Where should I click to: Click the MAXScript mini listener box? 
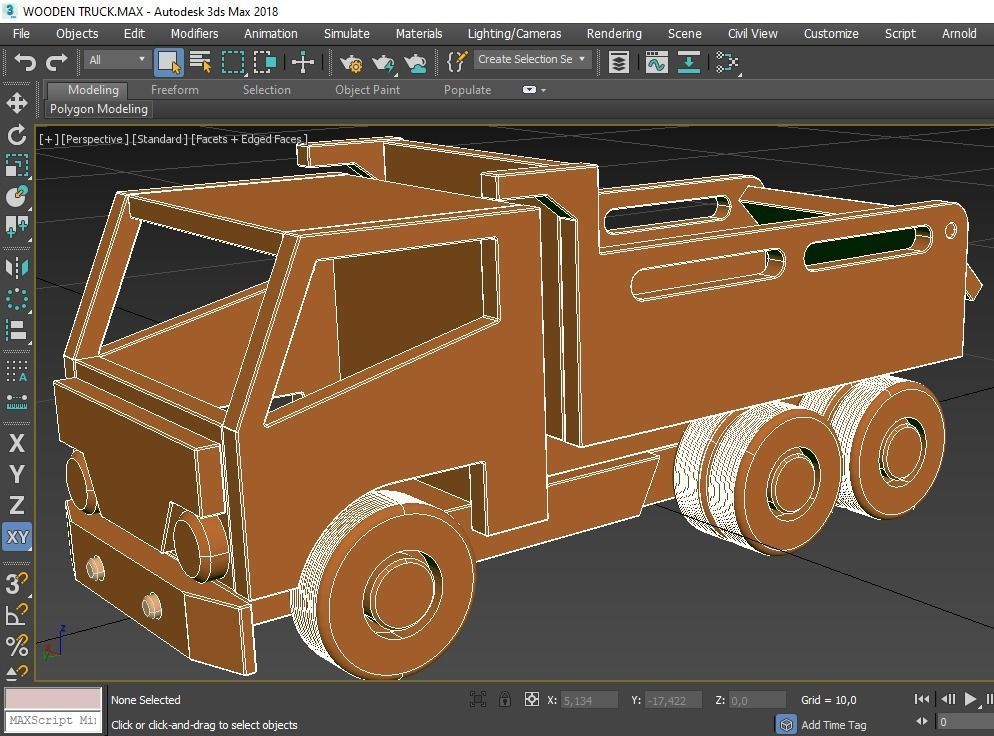click(53, 721)
